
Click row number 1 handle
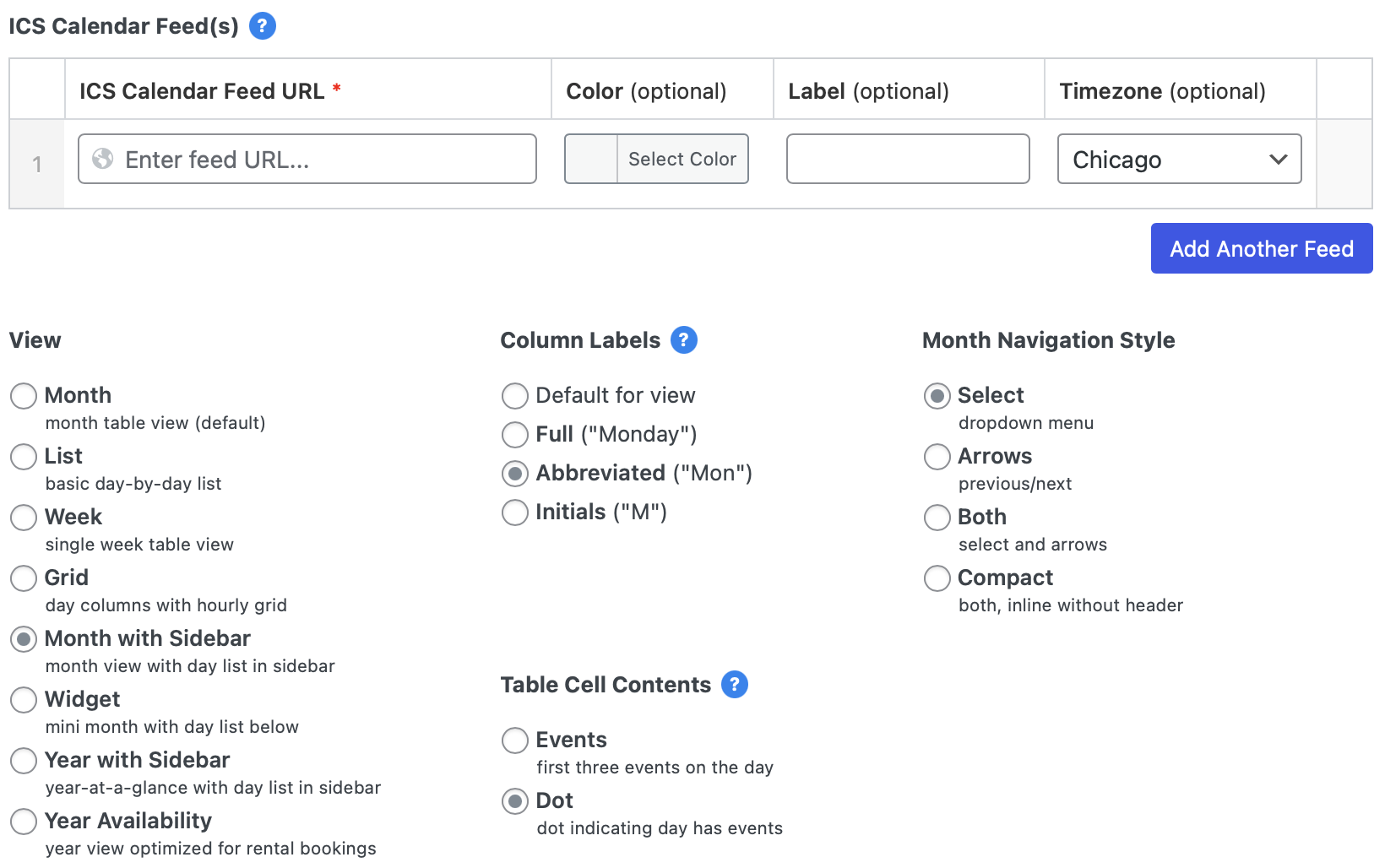[37, 164]
